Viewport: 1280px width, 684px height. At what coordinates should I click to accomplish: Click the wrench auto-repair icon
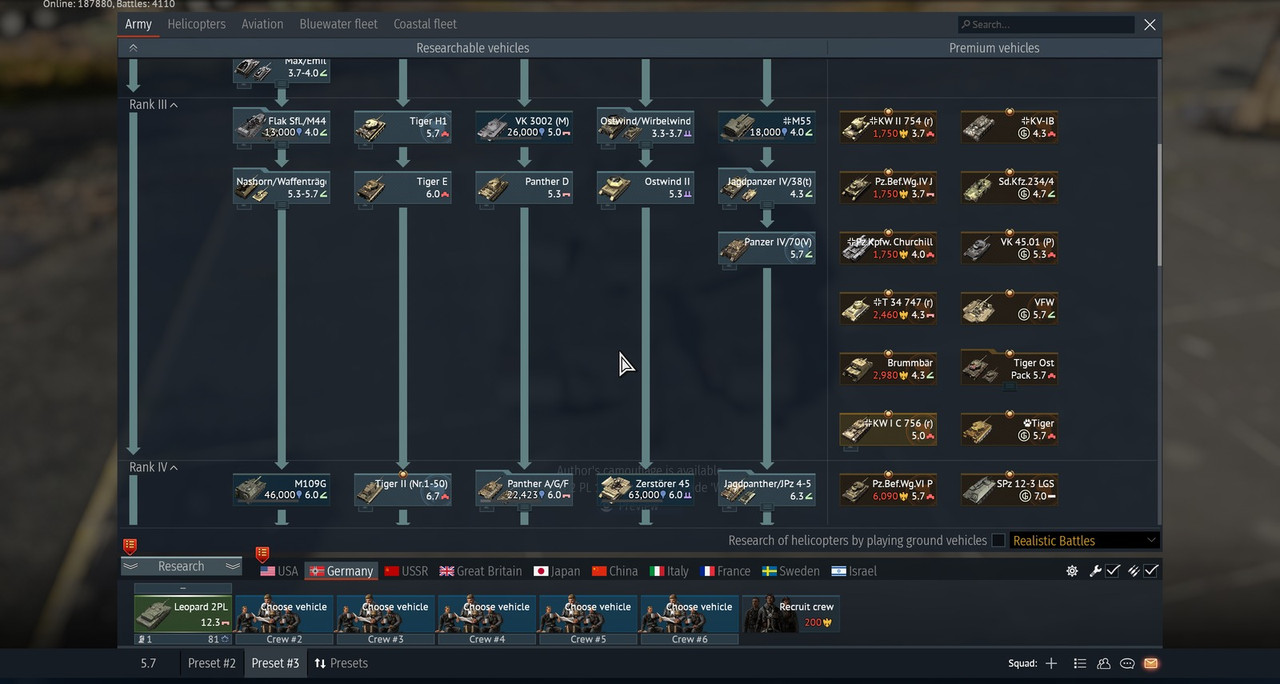click(x=1095, y=571)
